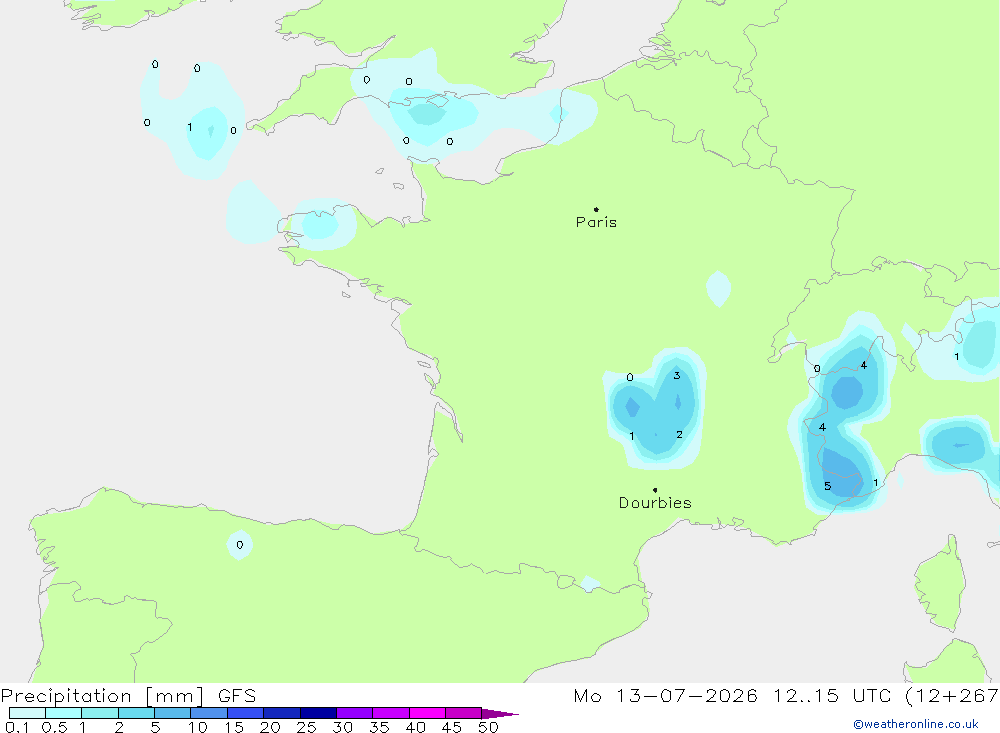
Task: Click the Dourbies city label
Action: (x=655, y=503)
